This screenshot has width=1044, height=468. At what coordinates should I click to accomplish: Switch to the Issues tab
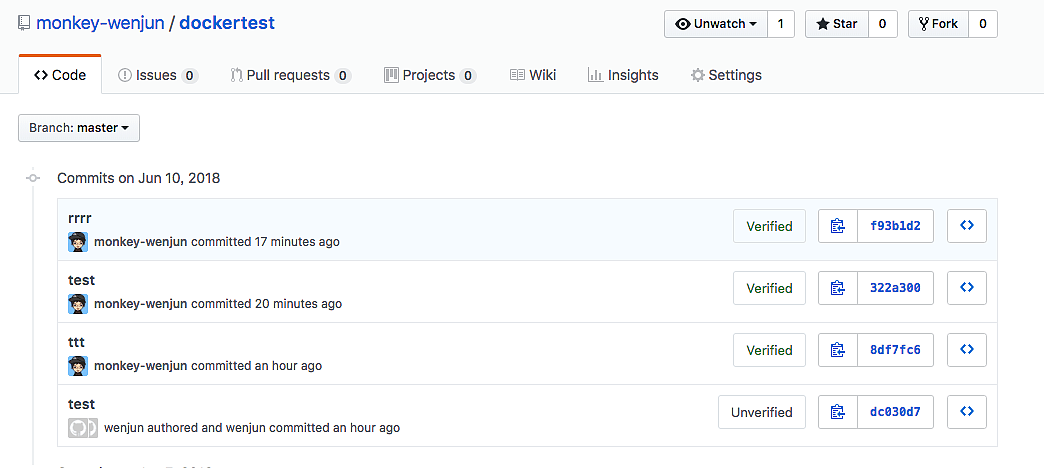(157, 75)
